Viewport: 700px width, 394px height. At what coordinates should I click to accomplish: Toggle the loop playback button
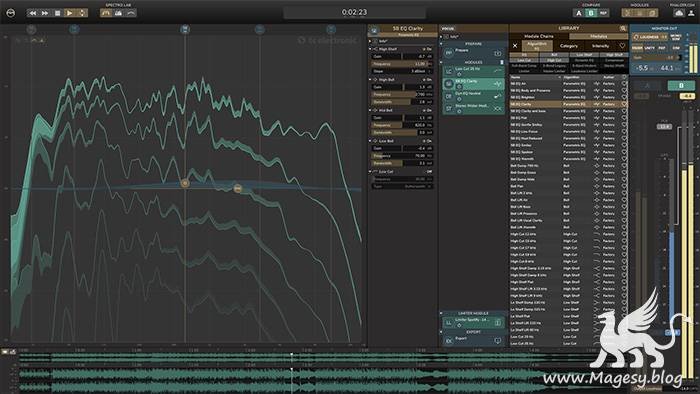tap(82, 13)
